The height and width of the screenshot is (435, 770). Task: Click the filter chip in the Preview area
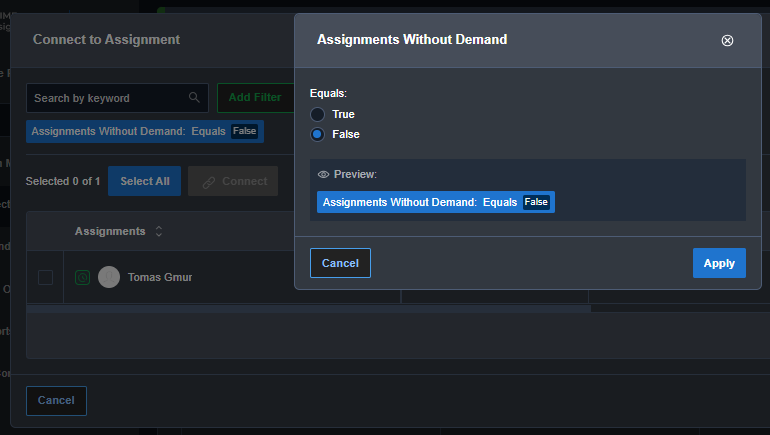(435, 202)
